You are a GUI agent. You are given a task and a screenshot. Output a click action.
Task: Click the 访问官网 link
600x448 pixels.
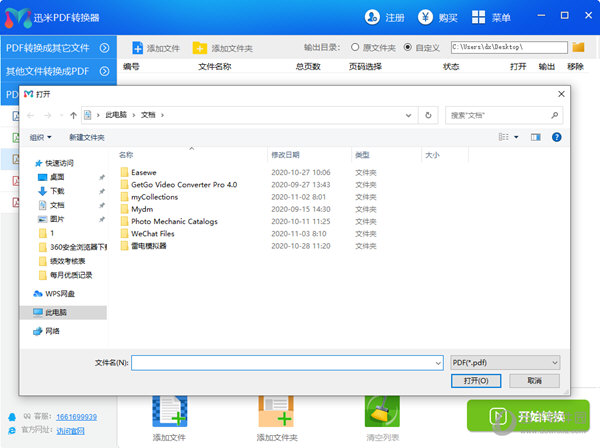coord(70,431)
